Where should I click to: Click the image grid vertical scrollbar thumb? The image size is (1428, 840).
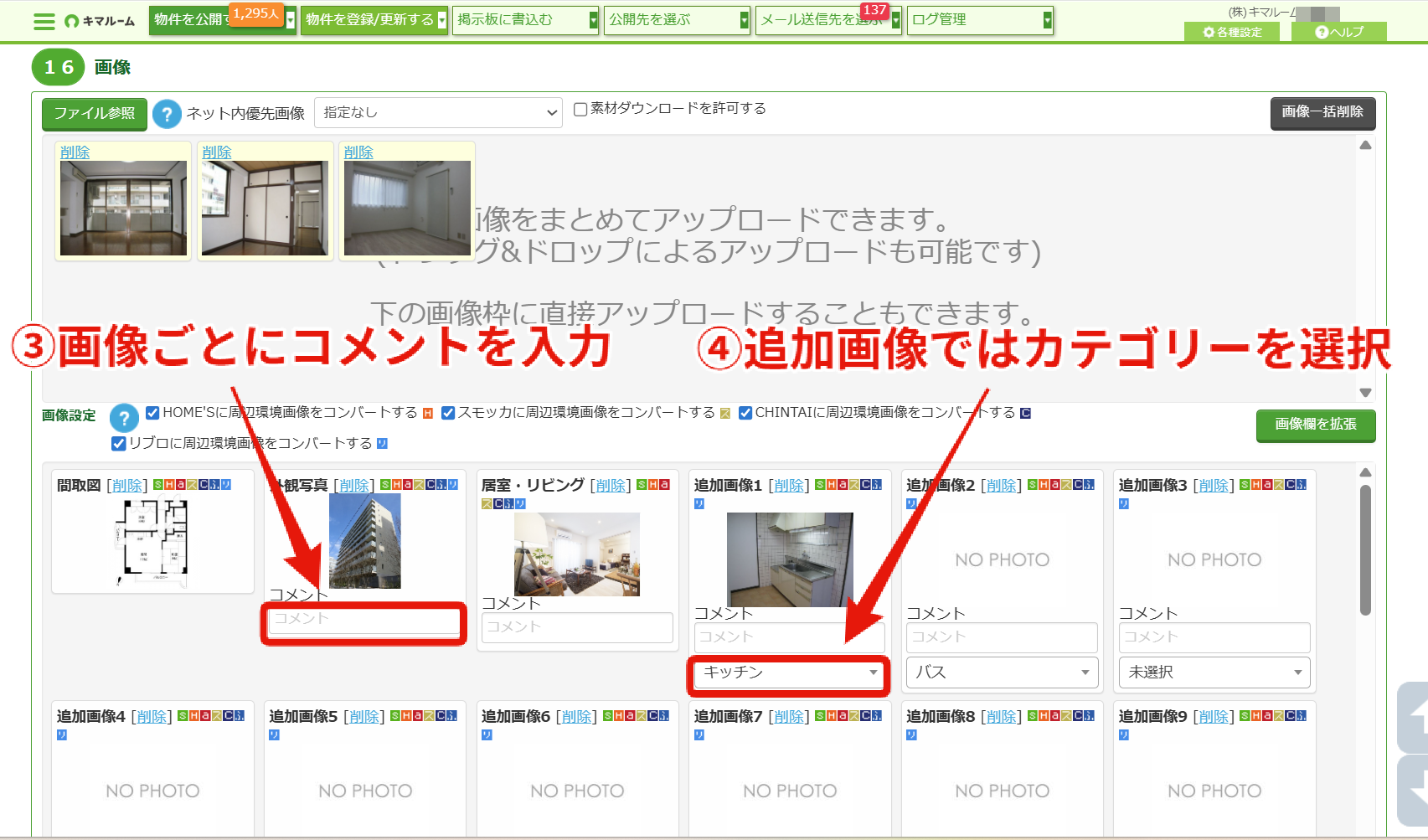click(x=1365, y=550)
